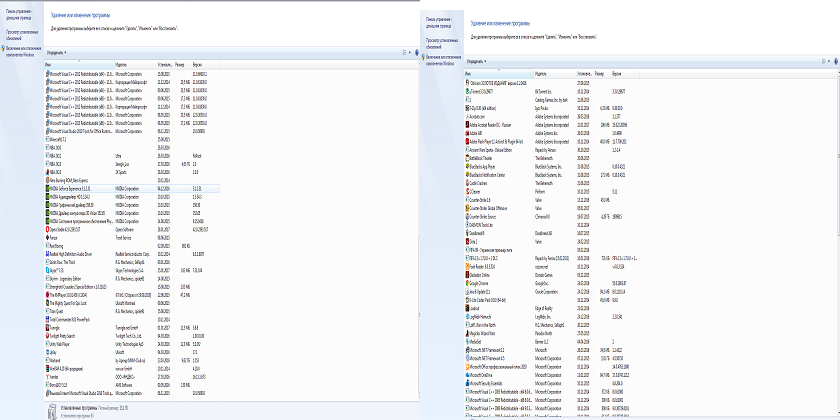Click the Realtek High Definition Audio Driver icon
Screen dimensions: 840x420
47,254
